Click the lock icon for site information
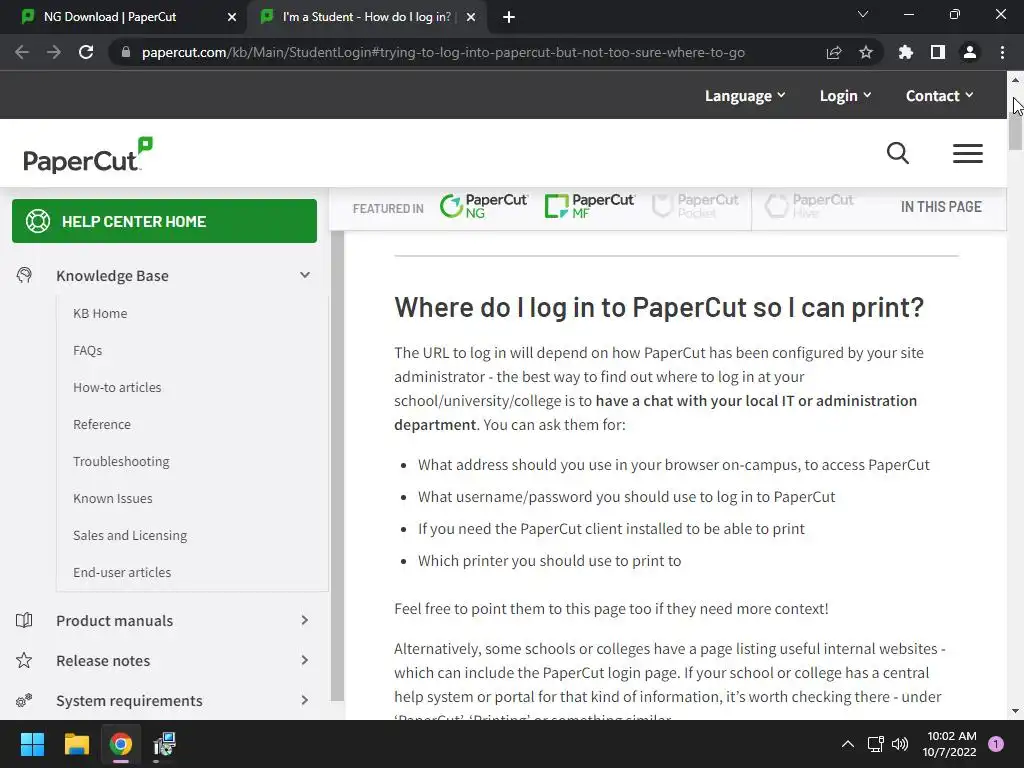 126,52
